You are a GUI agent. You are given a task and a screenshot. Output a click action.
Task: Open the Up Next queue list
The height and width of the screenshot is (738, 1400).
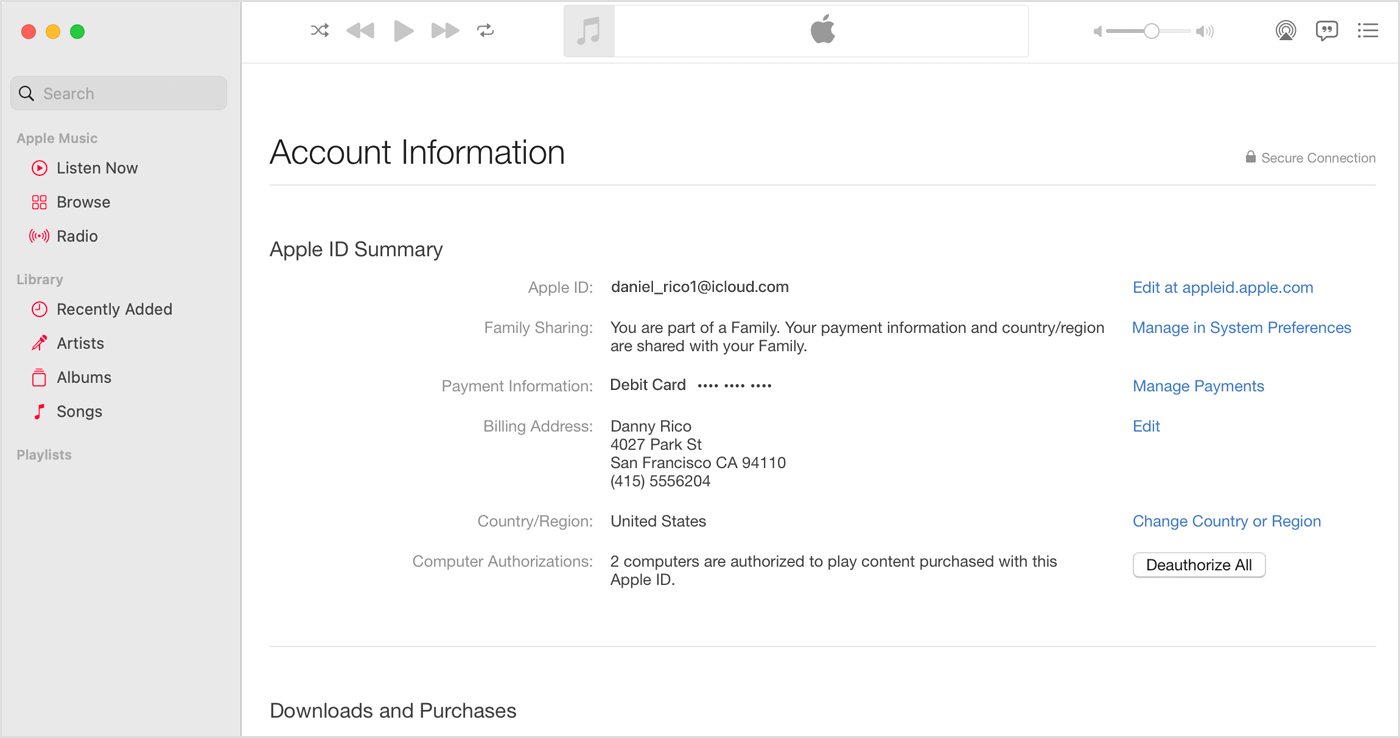coord(1368,31)
